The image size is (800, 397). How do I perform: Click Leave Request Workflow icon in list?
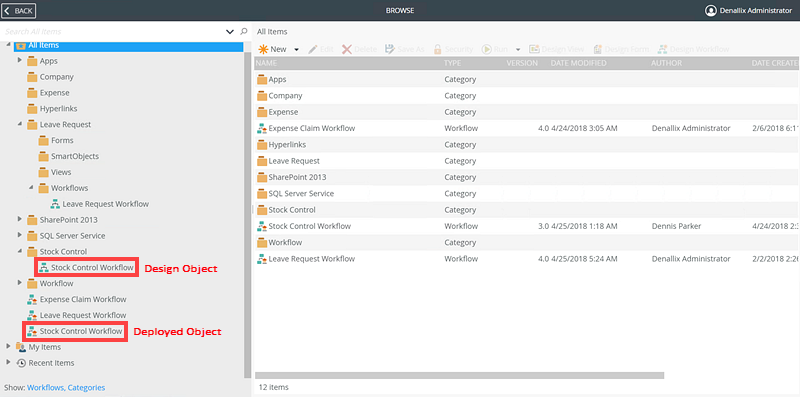click(262, 259)
